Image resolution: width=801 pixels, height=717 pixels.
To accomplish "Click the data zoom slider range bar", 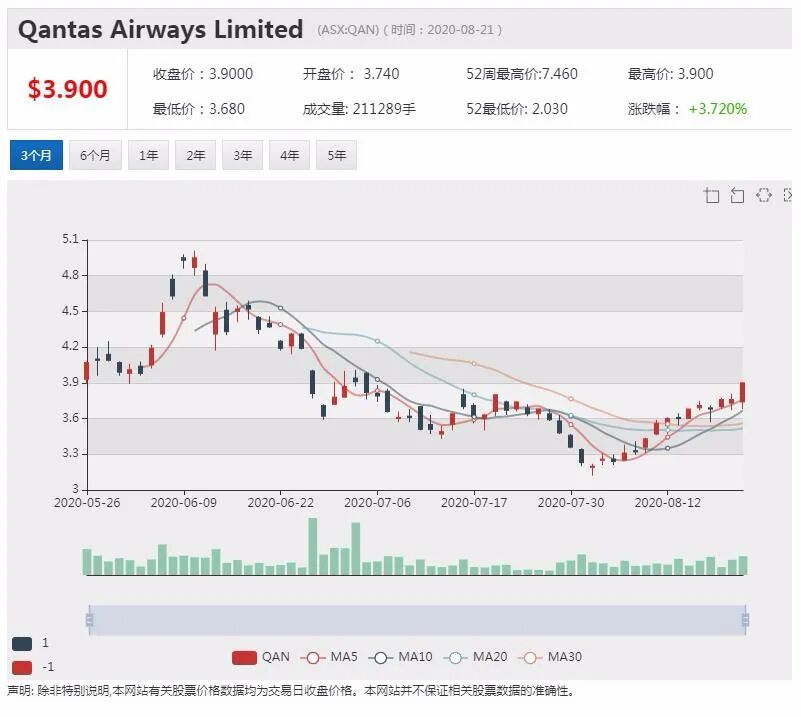I will (x=417, y=620).
